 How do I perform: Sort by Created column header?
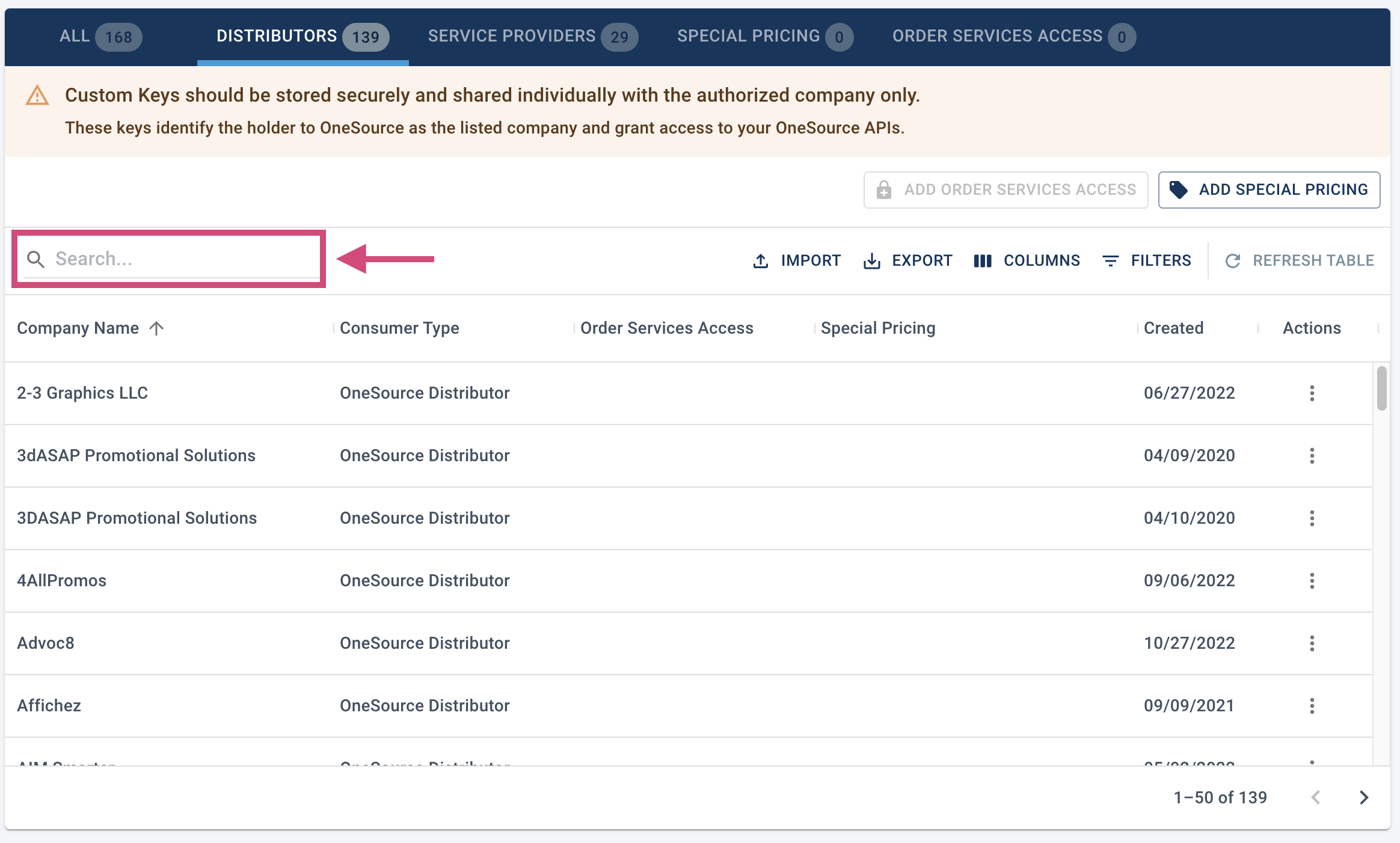(1173, 328)
